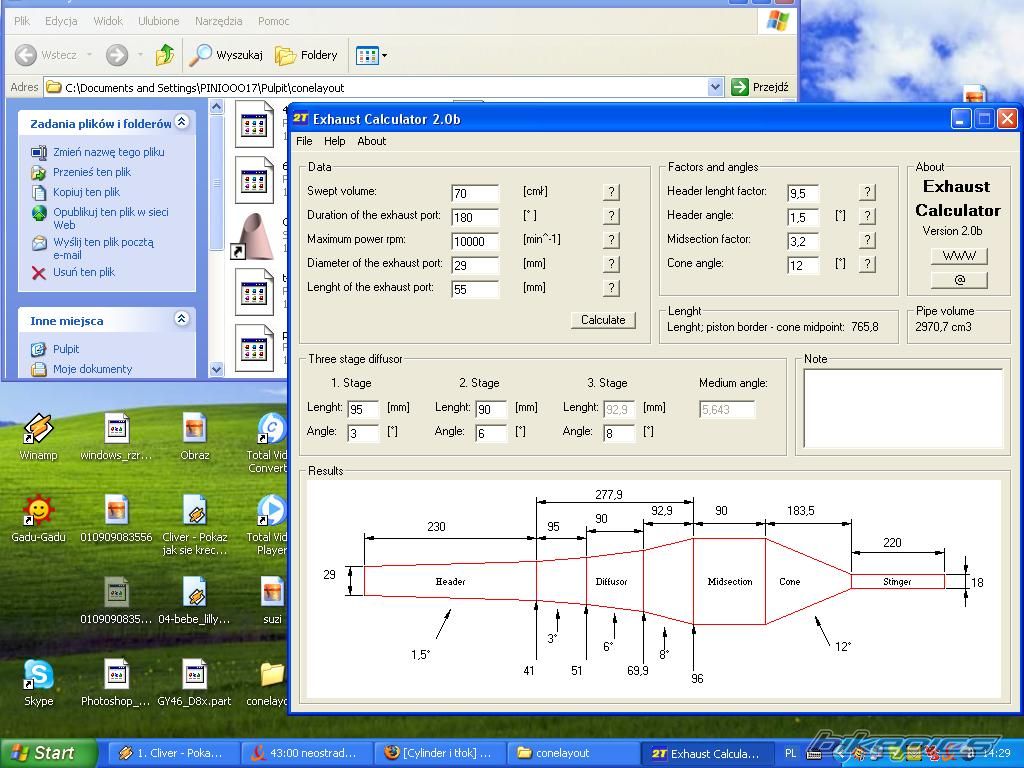This screenshot has height=768, width=1024.
Task: Open Wyszukaj search in Explorer toolbar
Action: coord(226,55)
